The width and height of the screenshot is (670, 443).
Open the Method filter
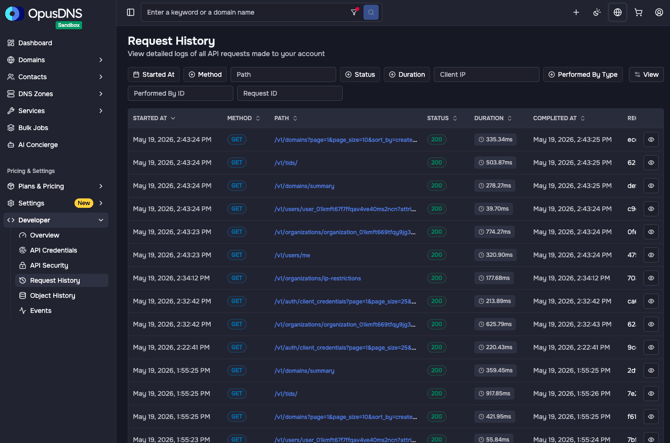(x=205, y=74)
